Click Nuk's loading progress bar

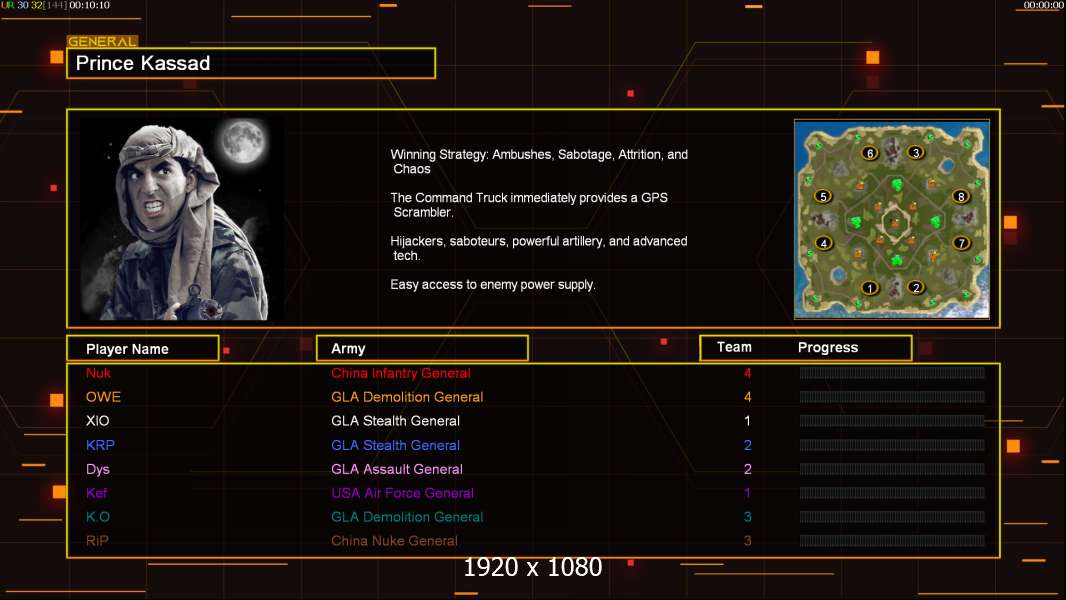[892, 372]
